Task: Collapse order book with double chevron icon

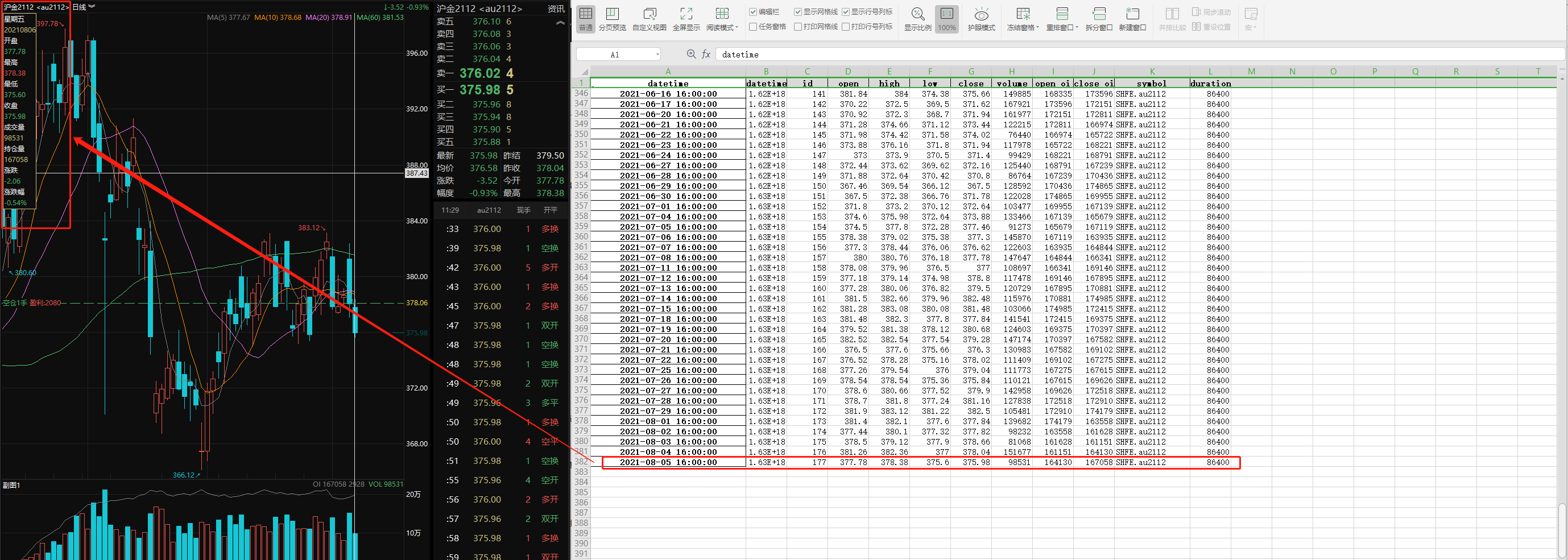Action: (x=560, y=23)
